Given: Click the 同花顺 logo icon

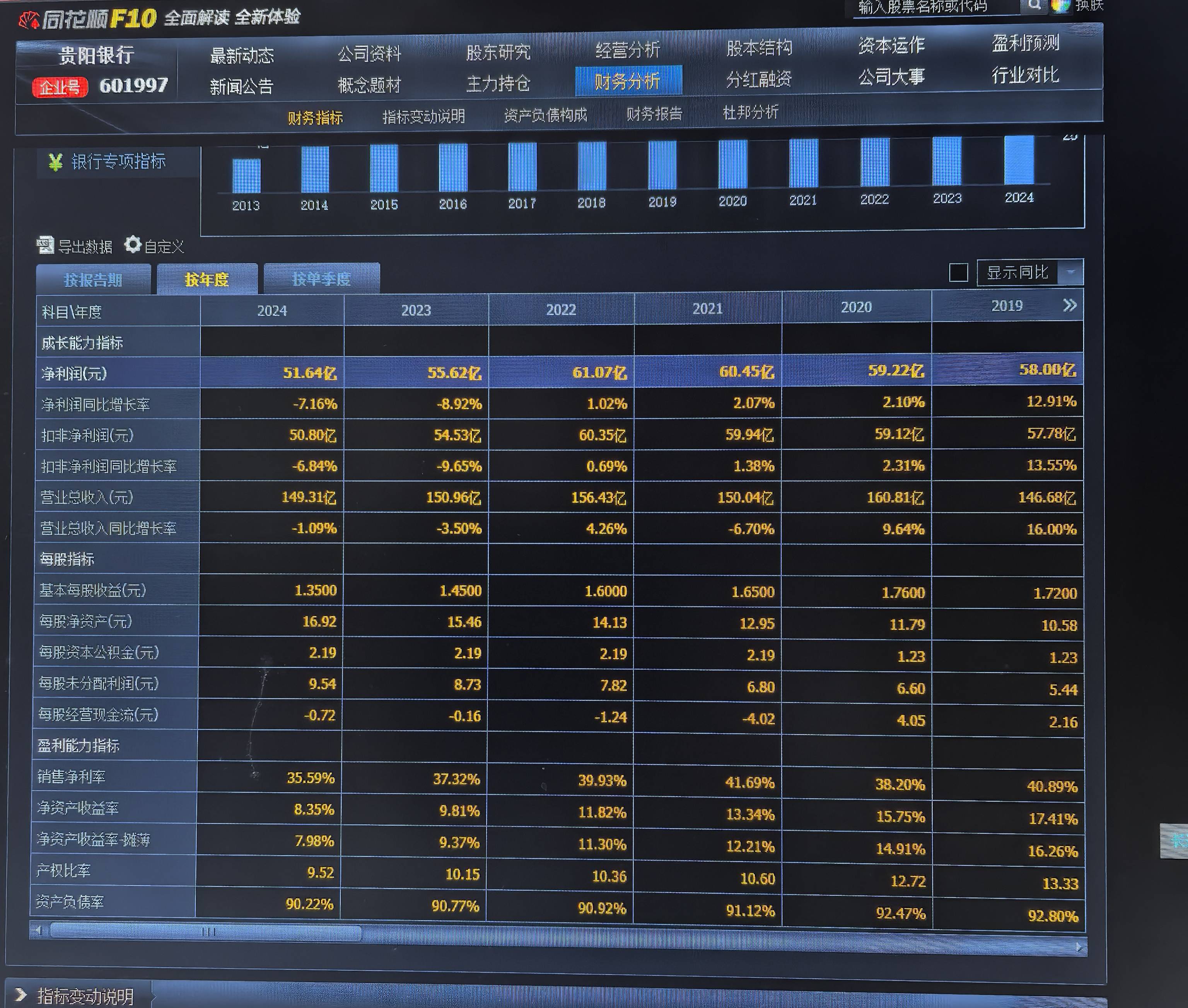Looking at the screenshot, I should [x=29, y=20].
